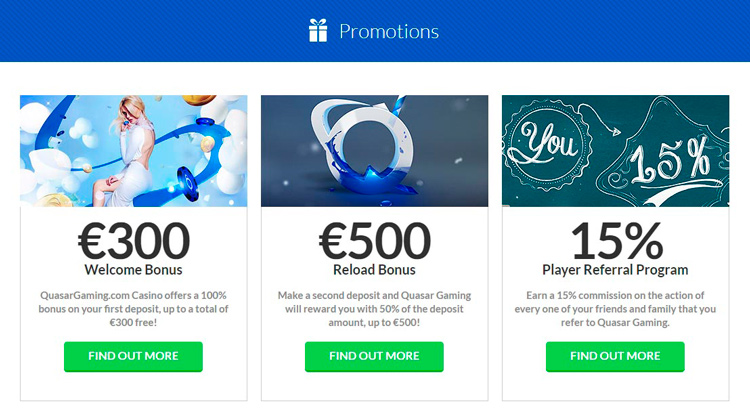
Task: Open the Welcome Bonus banner image
Action: click(133, 151)
